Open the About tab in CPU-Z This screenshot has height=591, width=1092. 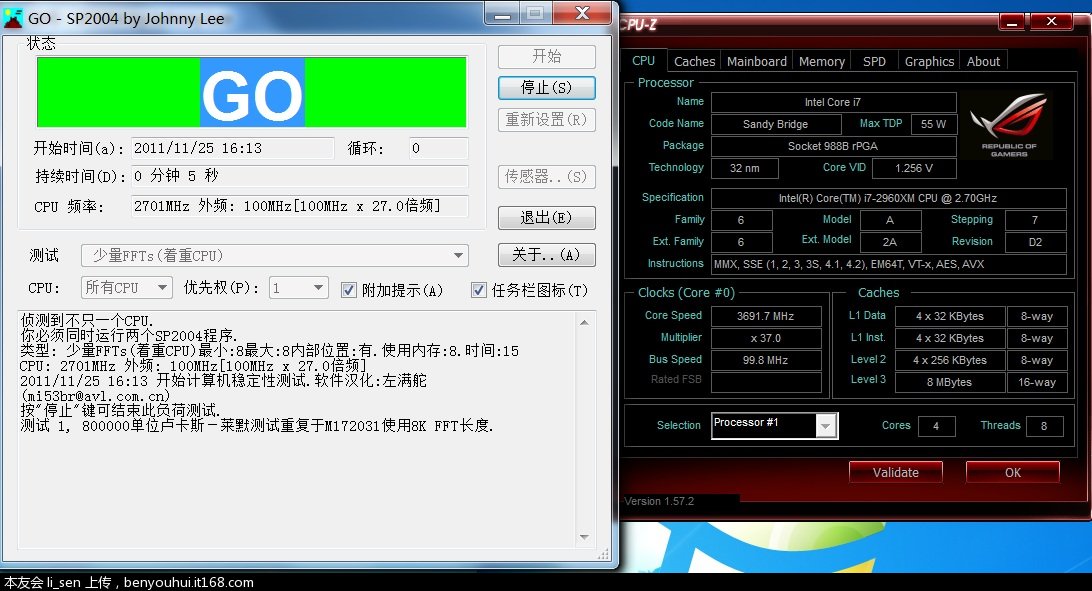[983, 61]
